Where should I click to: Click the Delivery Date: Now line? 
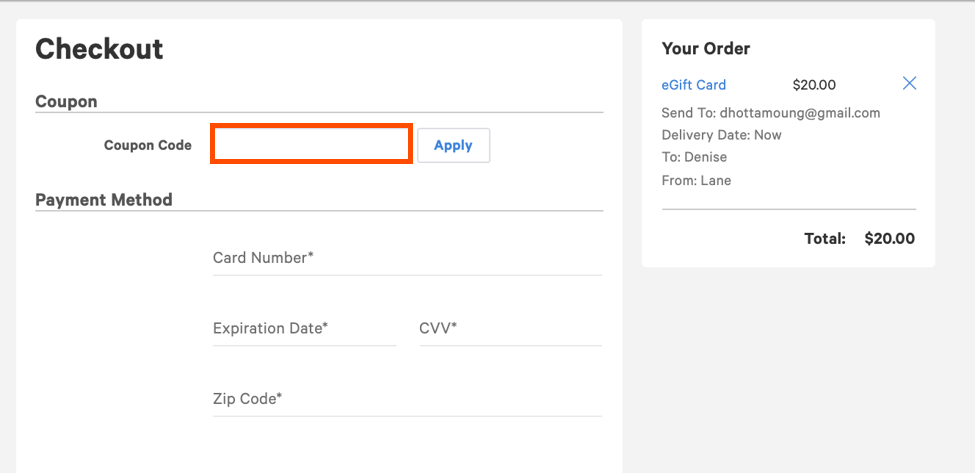[722, 135]
